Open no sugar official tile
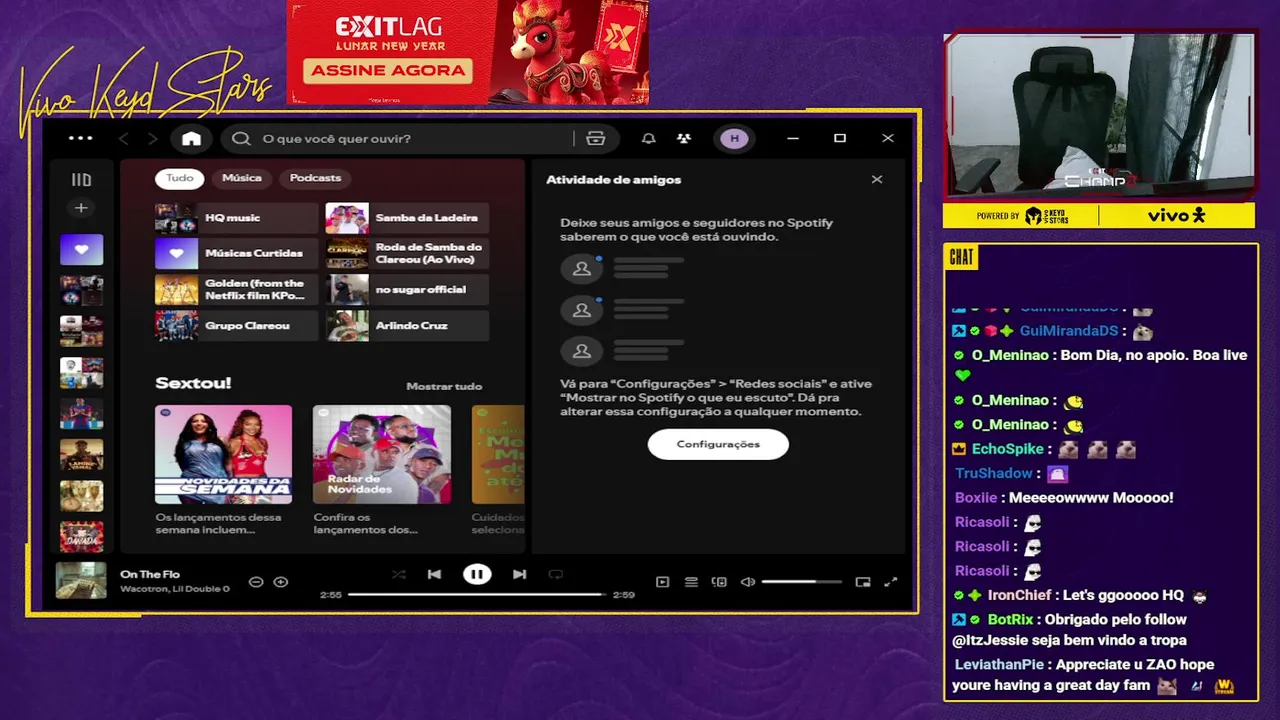This screenshot has height=720, width=1280. point(407,290)
